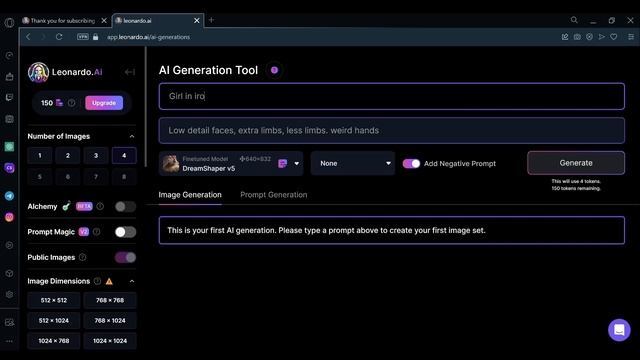Screen dimensions: 640x360
Task: Choose the 512 × 512 dimension
Action: (x=54, y=300)
